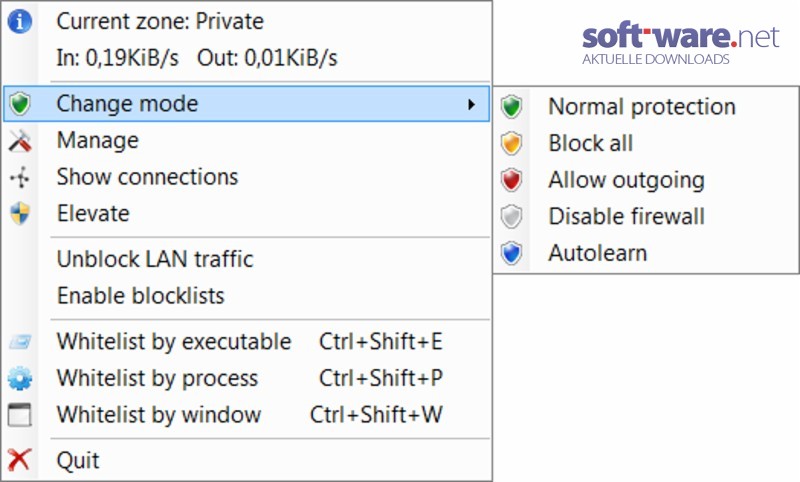Expand the Change mode submenu arrow
800x482 pixels.
(x=471, y=105)
